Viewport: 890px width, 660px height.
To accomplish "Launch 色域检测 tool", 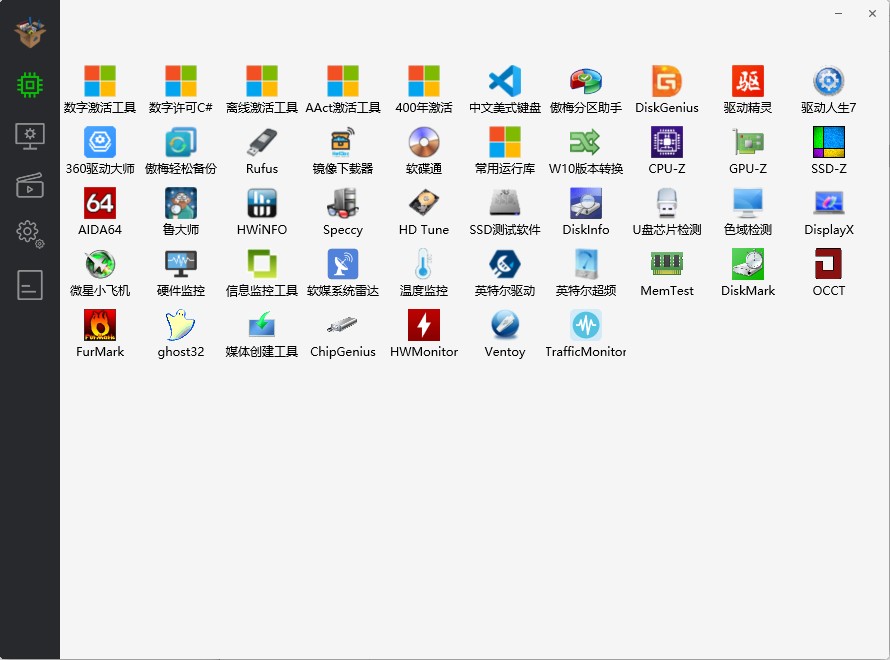I will tap(748, 212).
